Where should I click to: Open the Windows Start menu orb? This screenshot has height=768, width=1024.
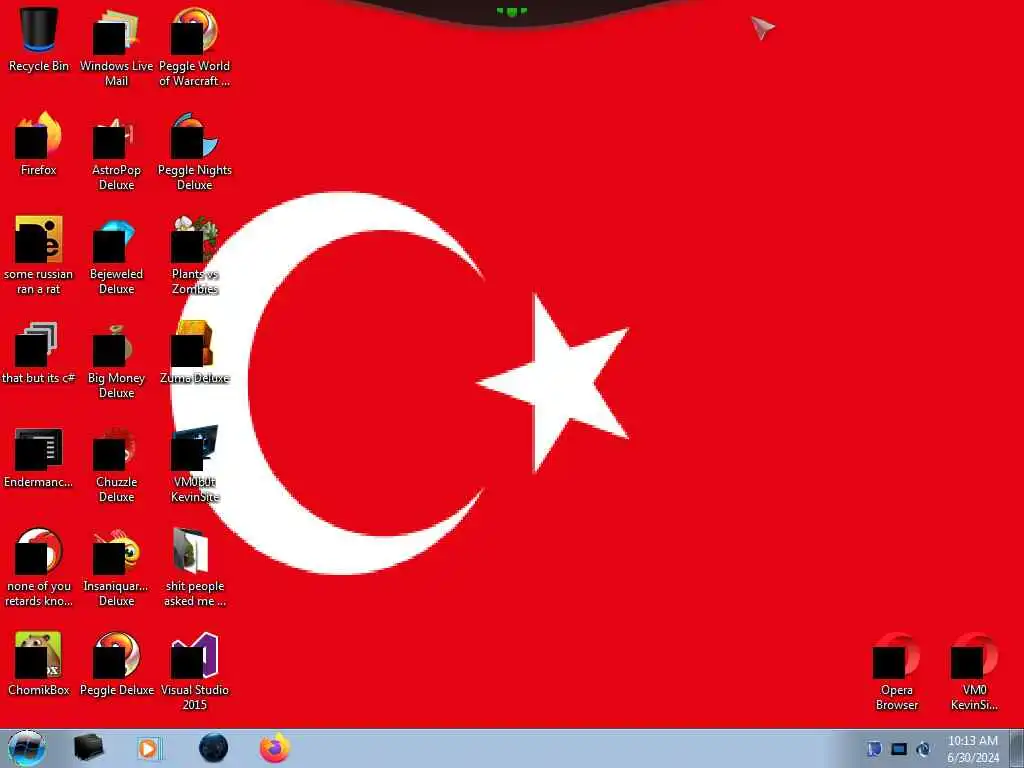[x=26, y=748]
